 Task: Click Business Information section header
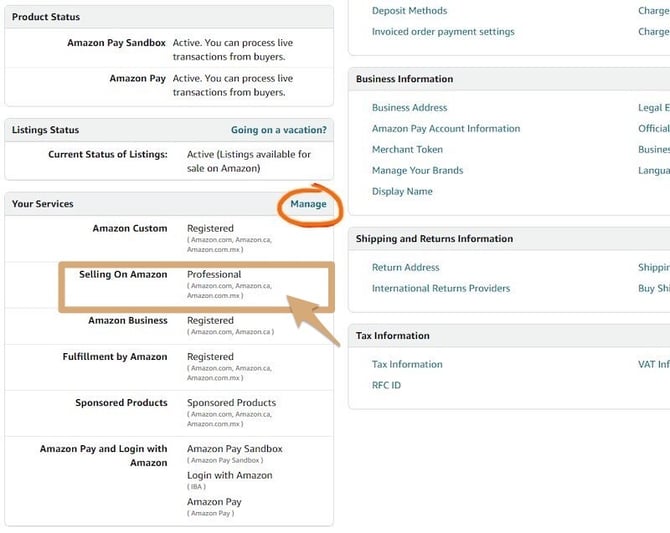[x=404, y=79]
